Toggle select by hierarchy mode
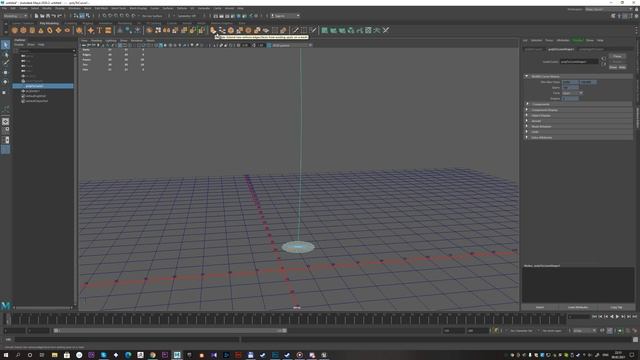The image size is (640, 360). tap(76, 16)
